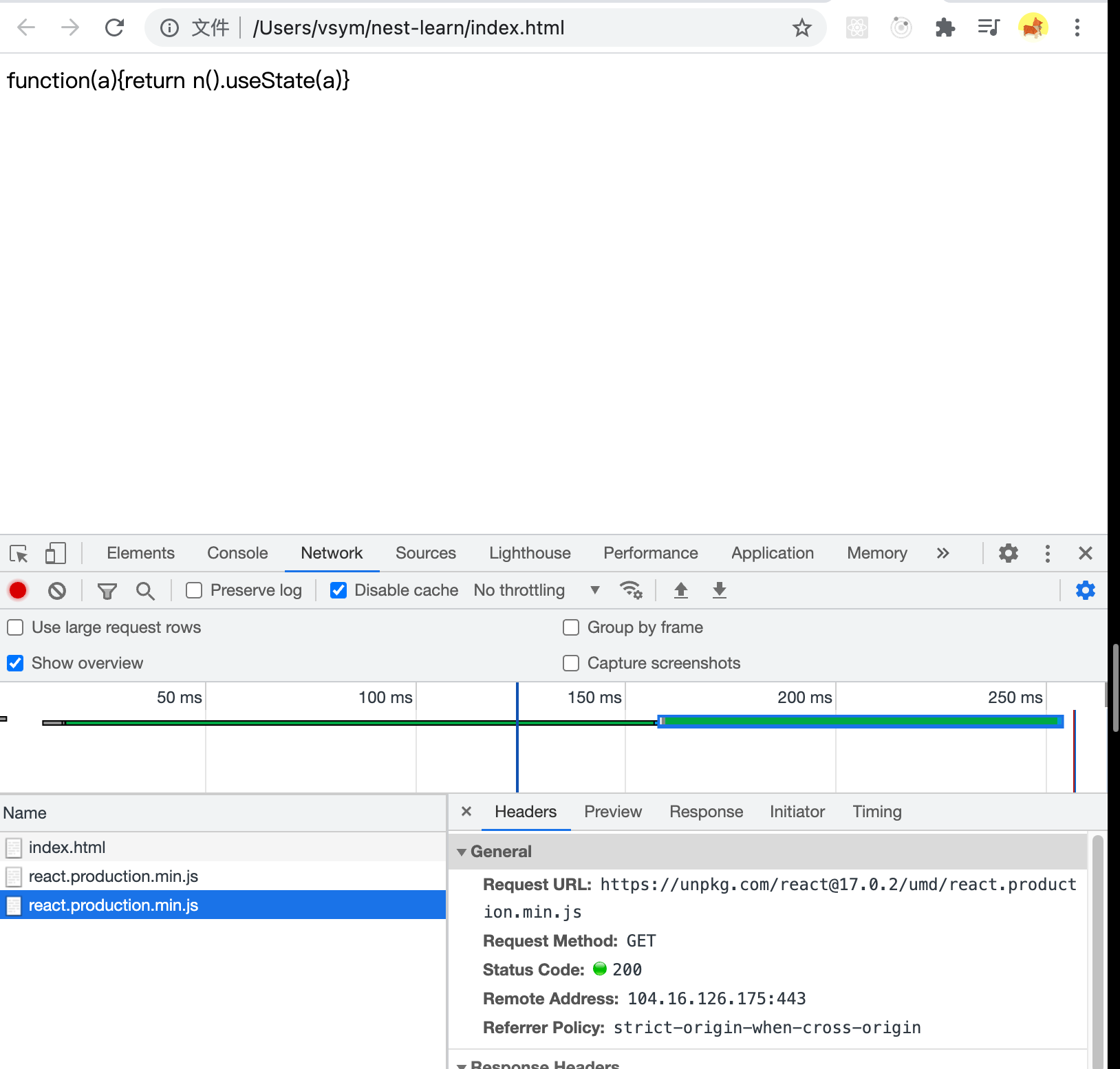Enable the Preserve log checkbox
This screenshot has width=1120, height=1069.
tap(194, 590)
